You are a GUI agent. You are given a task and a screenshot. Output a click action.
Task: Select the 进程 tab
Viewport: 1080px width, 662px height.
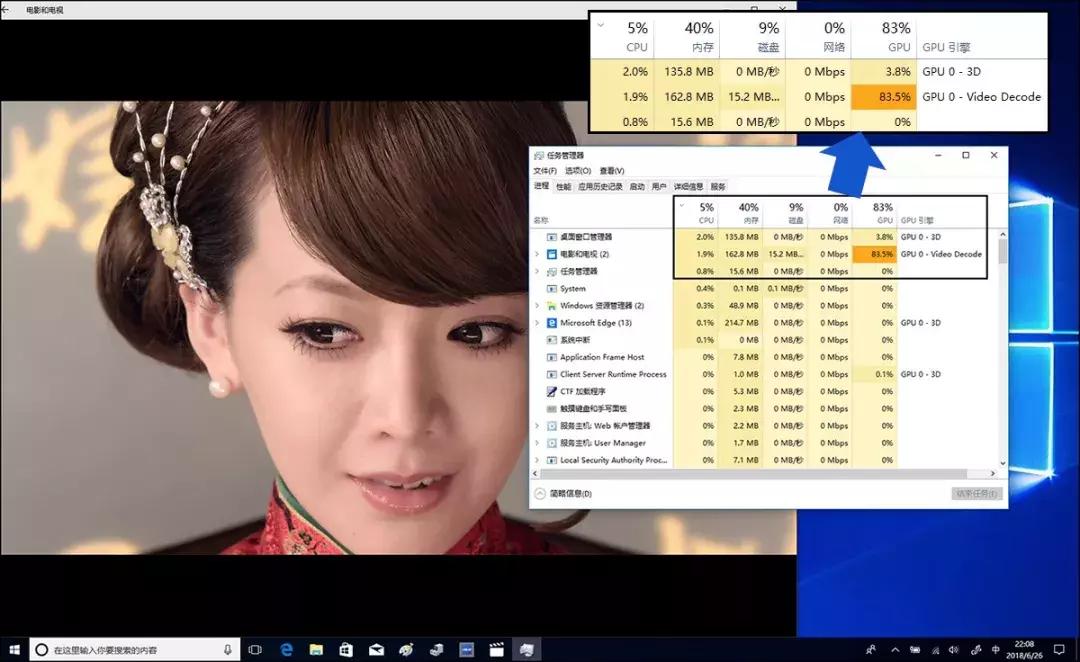(x=541, y=186)
